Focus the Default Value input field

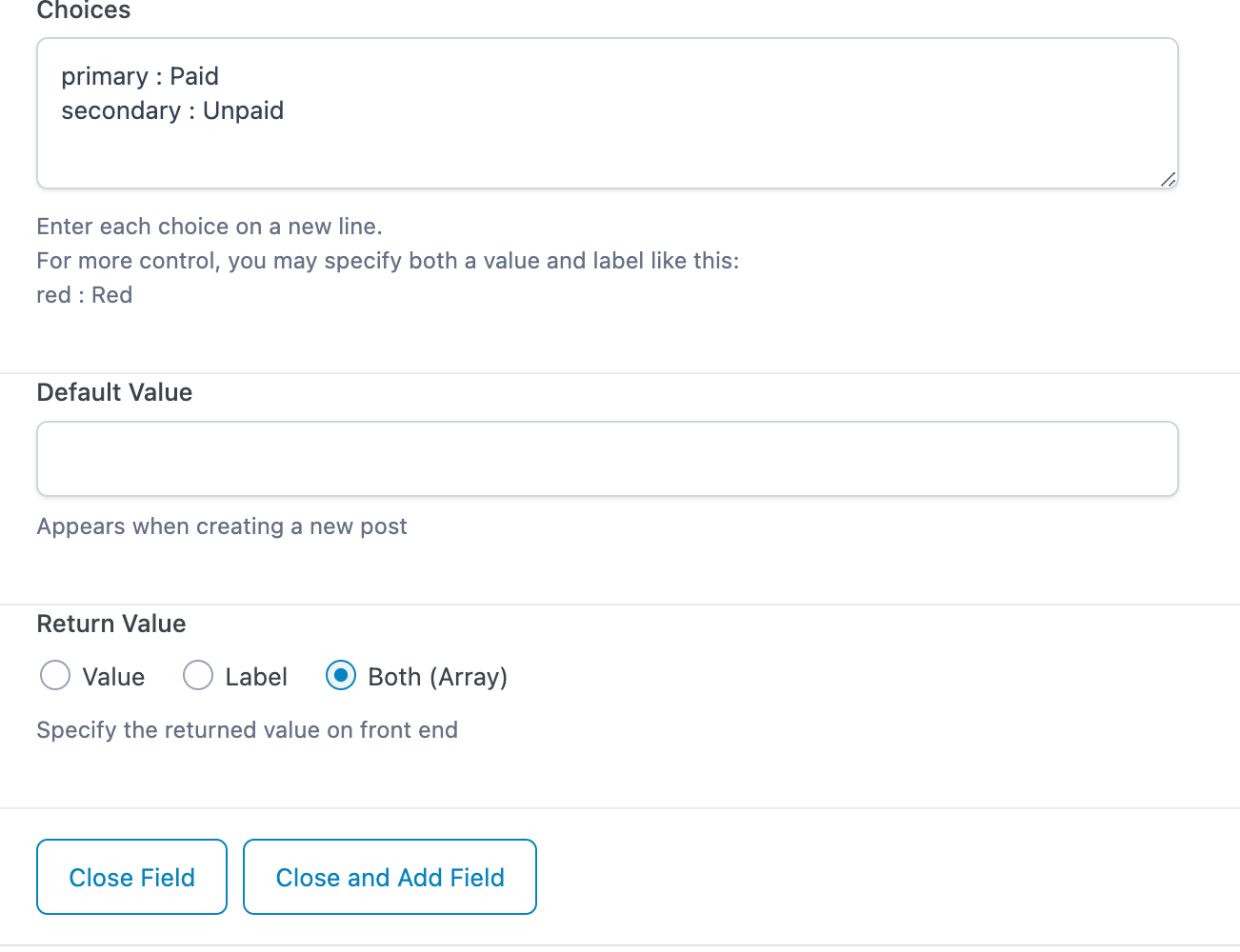(x=607, y=459)
